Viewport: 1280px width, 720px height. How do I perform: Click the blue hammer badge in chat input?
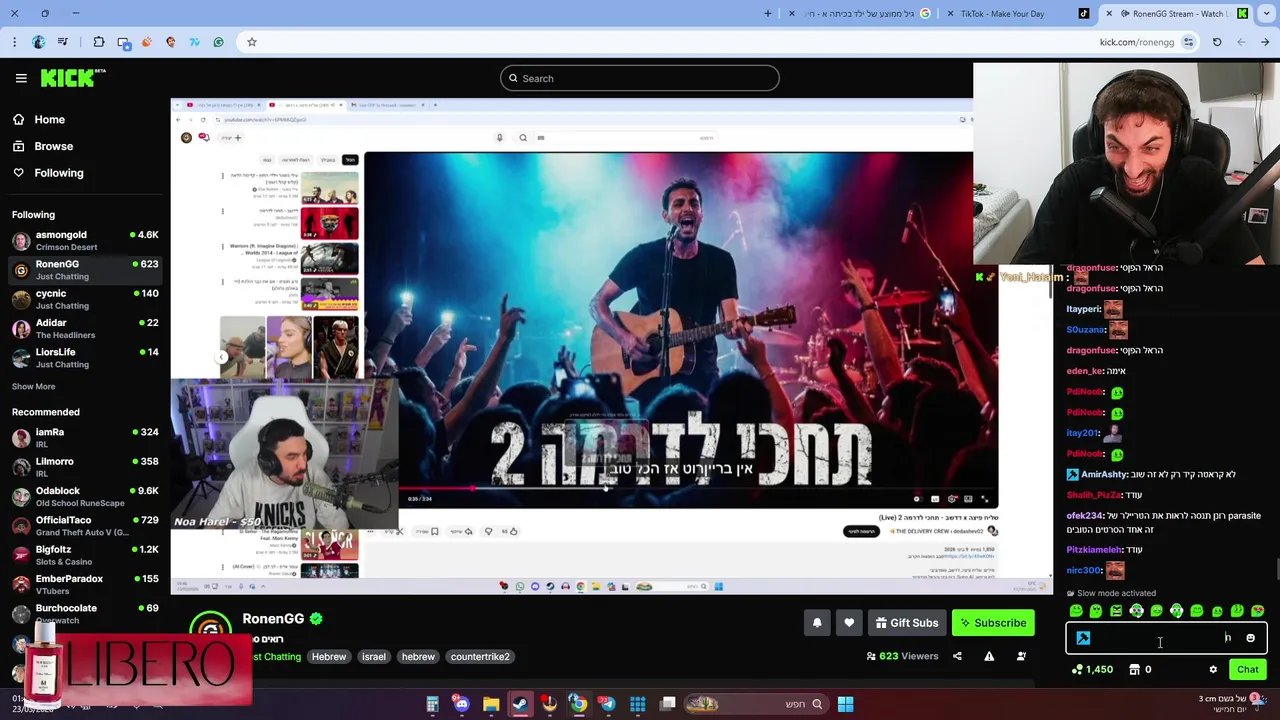click(x=1083, y=638)
